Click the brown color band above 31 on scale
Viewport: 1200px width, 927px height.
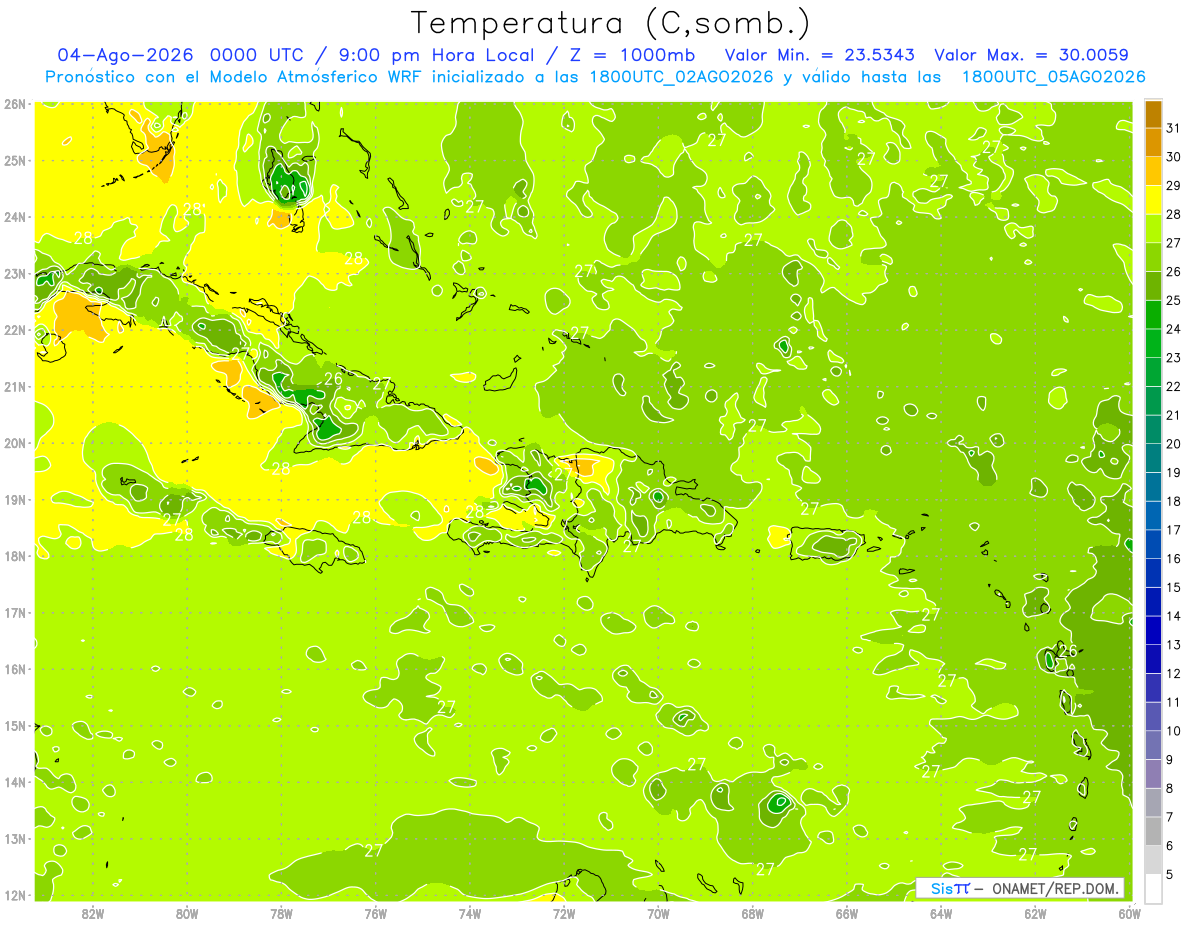coord(1153,114)
